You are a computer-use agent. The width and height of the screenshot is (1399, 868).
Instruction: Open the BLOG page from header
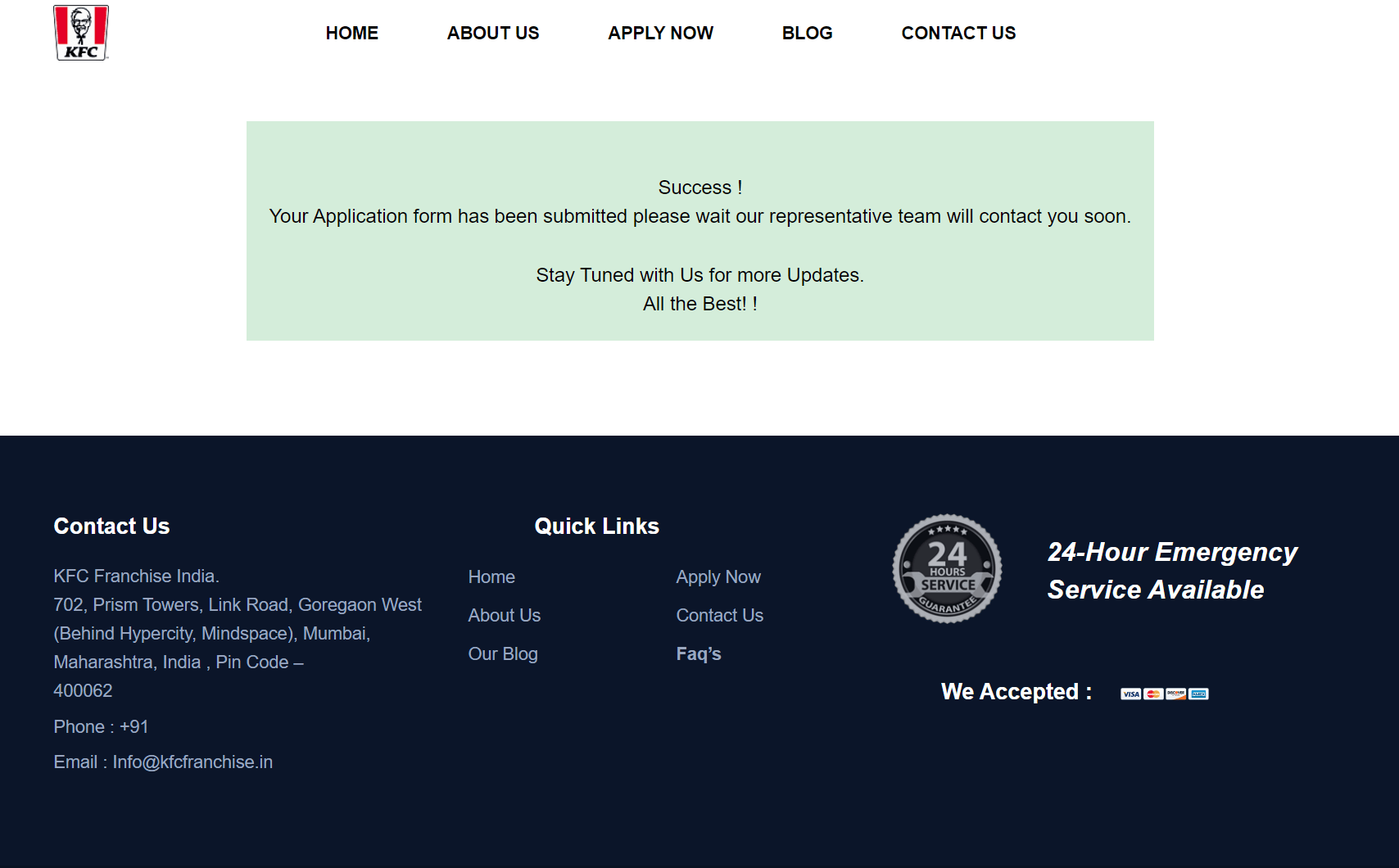click(x=807, y=33)
